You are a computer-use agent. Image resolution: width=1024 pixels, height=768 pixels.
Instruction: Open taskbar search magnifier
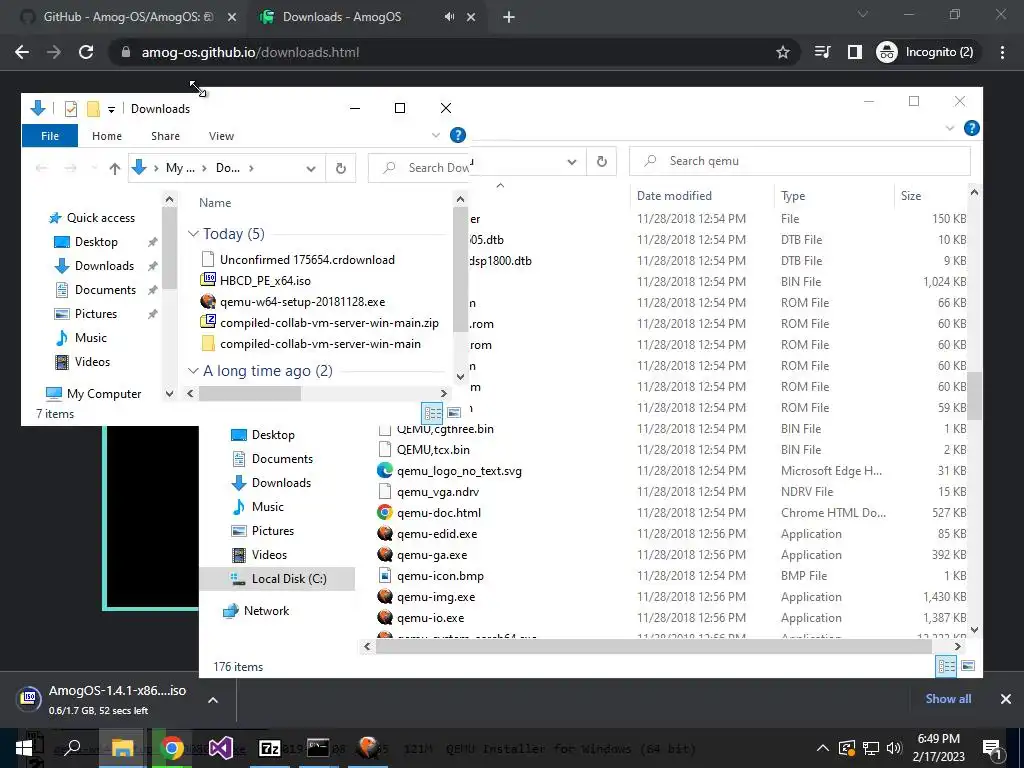(x=72, y=748)
